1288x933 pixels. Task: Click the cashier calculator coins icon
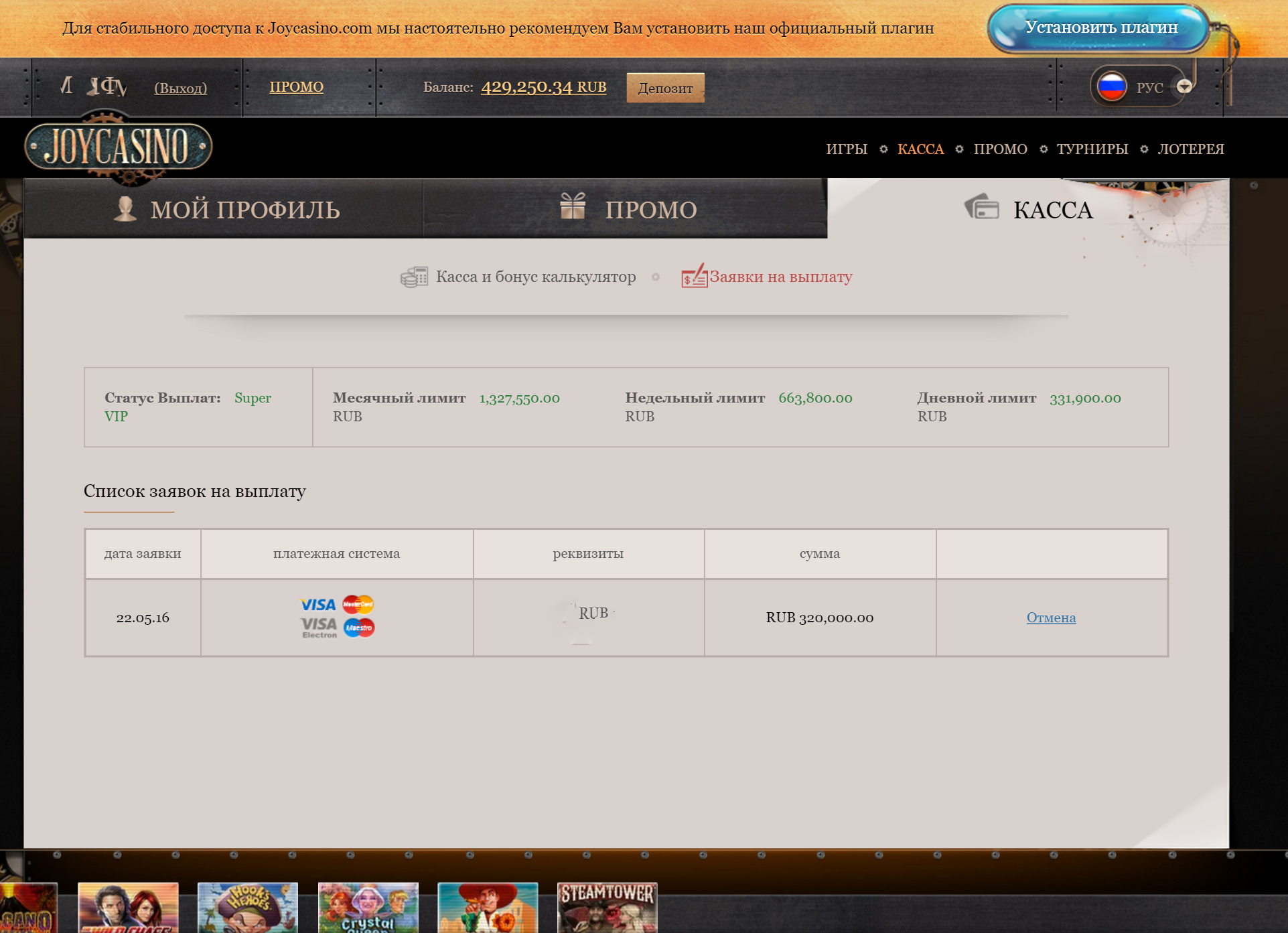coord(414,277)
